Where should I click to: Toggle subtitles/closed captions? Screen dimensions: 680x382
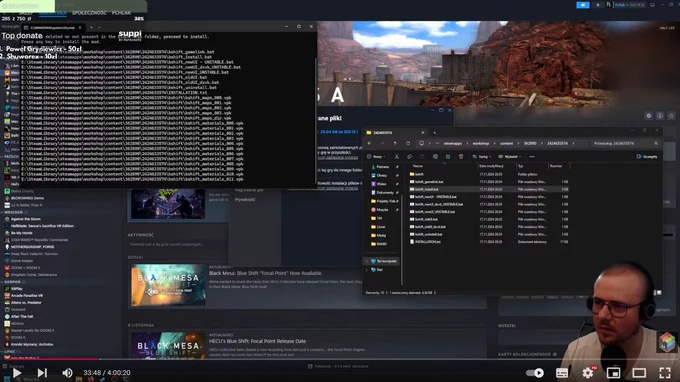(x=562, y=373)
